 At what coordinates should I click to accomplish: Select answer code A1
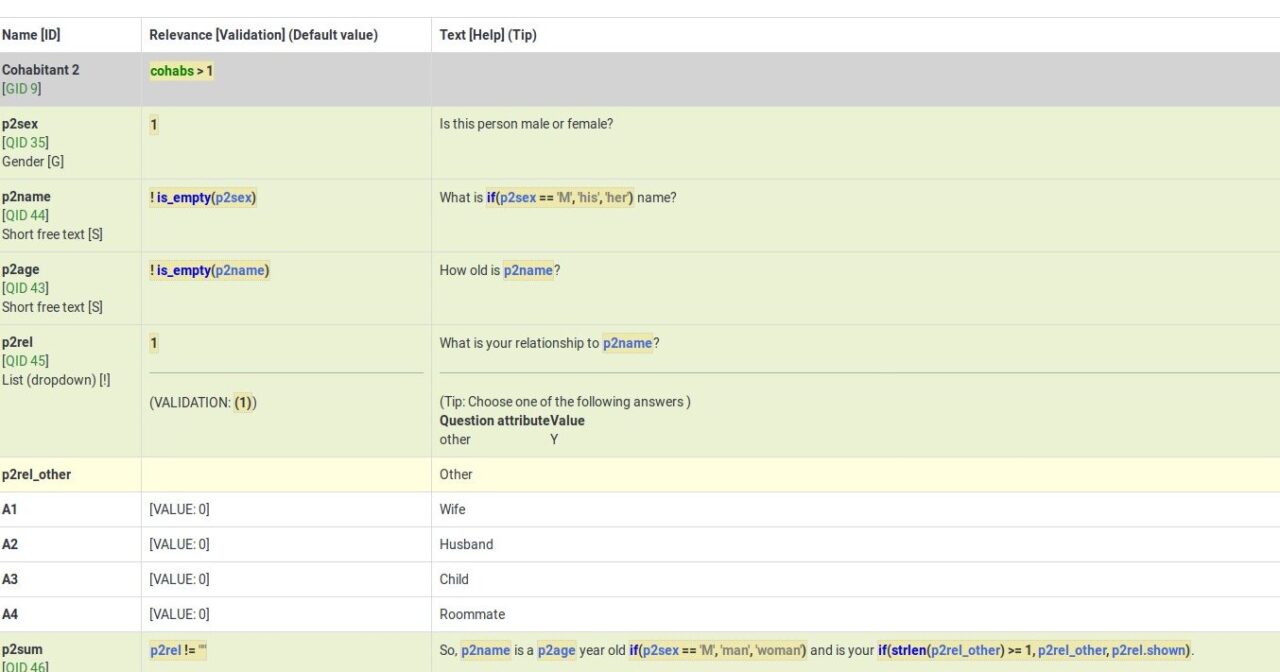(10, 510)
